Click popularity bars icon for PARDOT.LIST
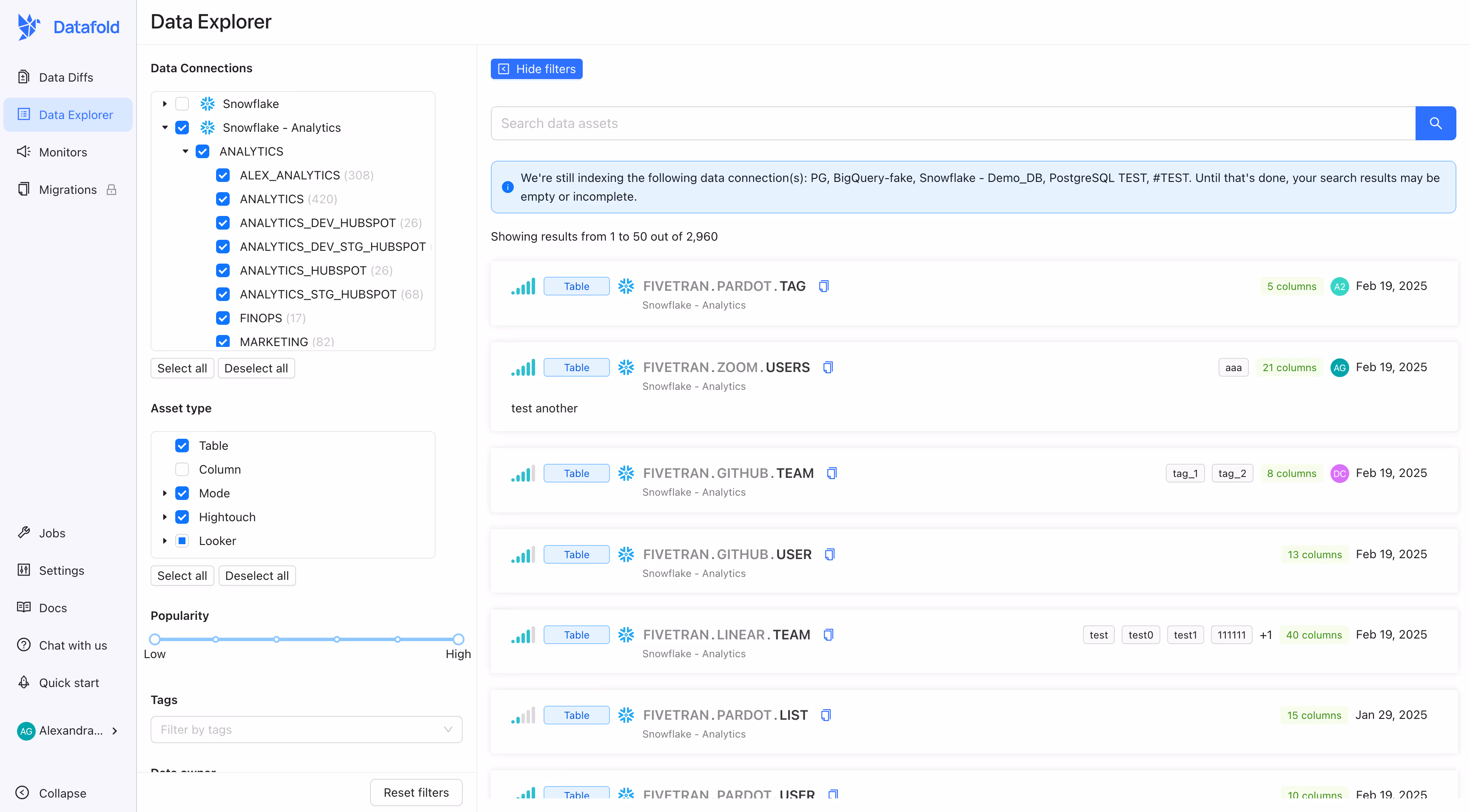Viewport: 1470px width, 812px height. [x=523, y=715]
